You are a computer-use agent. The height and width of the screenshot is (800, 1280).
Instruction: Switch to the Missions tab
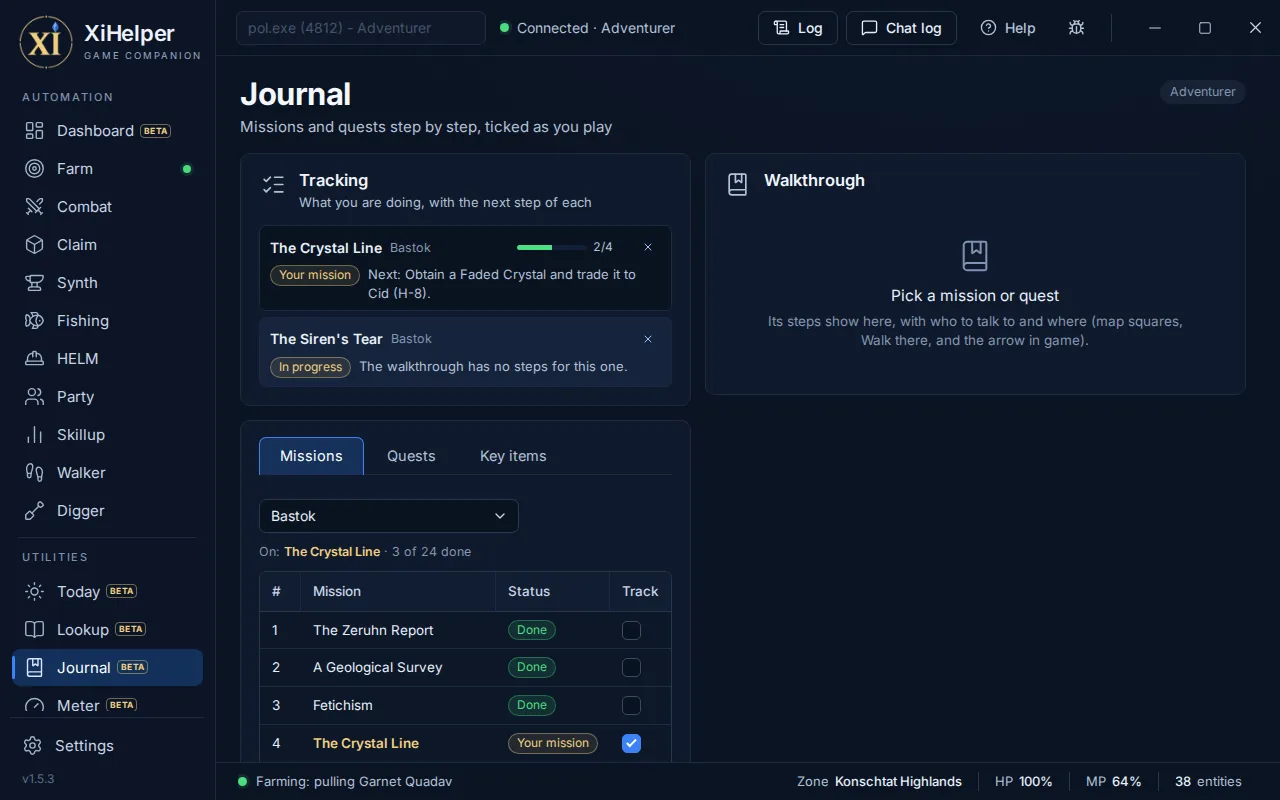tap(311, 456)
